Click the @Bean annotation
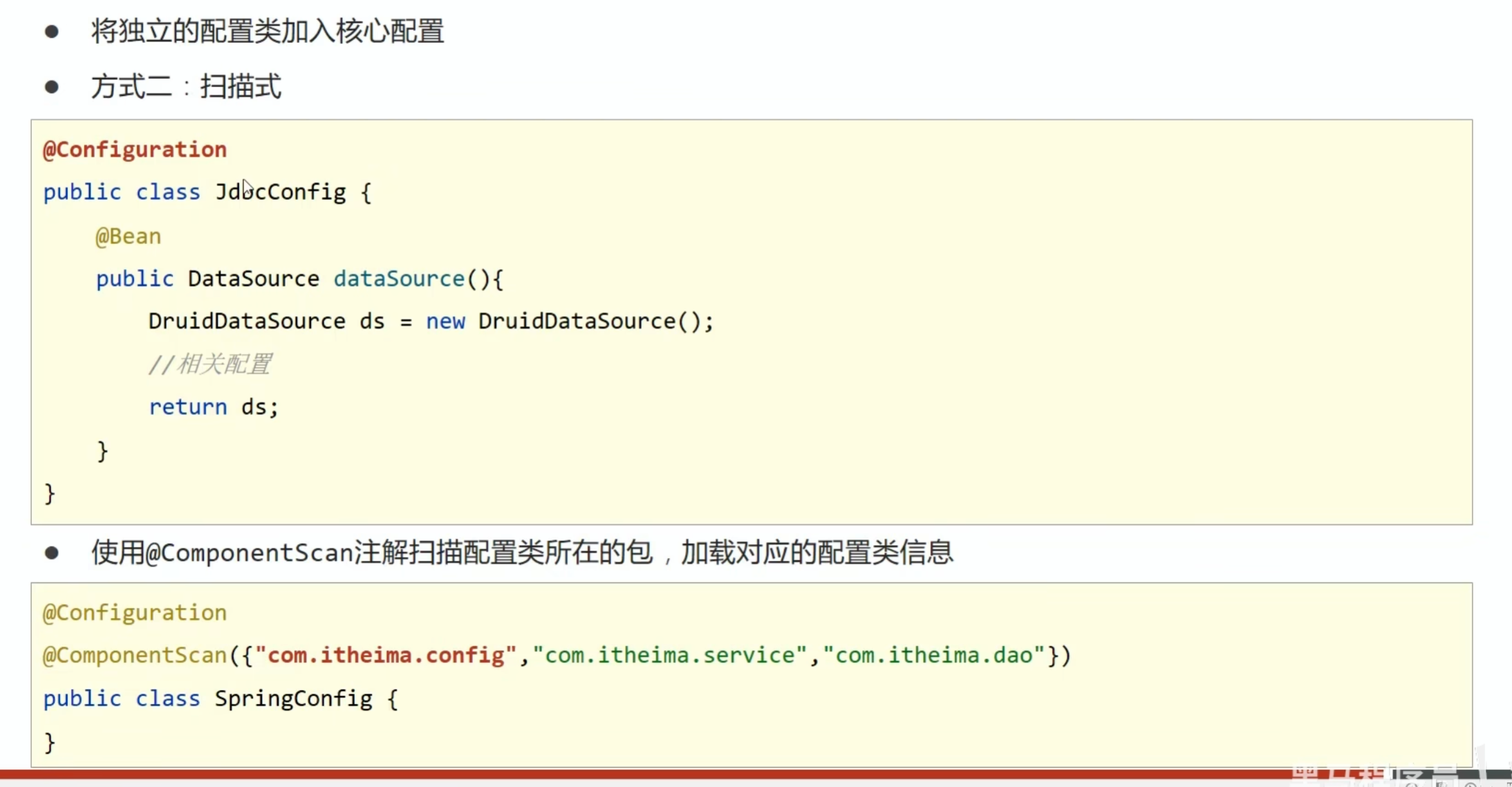 128,236
